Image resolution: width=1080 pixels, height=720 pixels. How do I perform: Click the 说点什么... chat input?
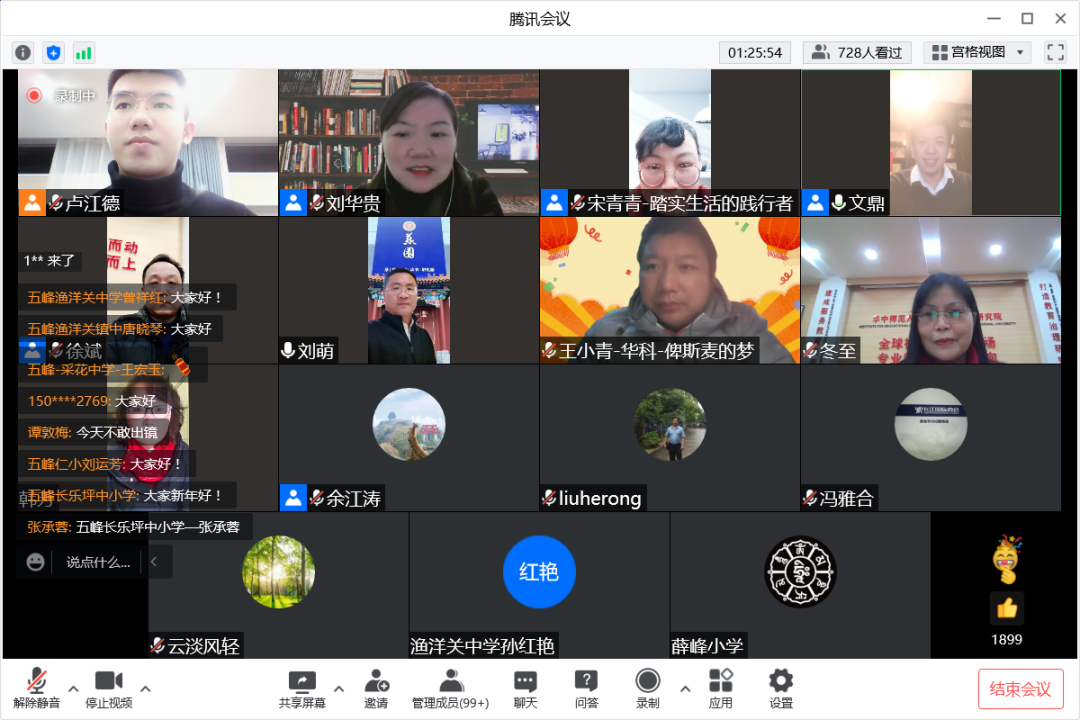98,562
